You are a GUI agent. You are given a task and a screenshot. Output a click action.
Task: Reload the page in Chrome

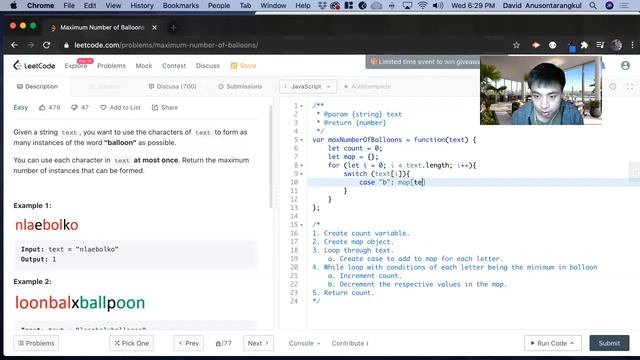tap(47, 45)
